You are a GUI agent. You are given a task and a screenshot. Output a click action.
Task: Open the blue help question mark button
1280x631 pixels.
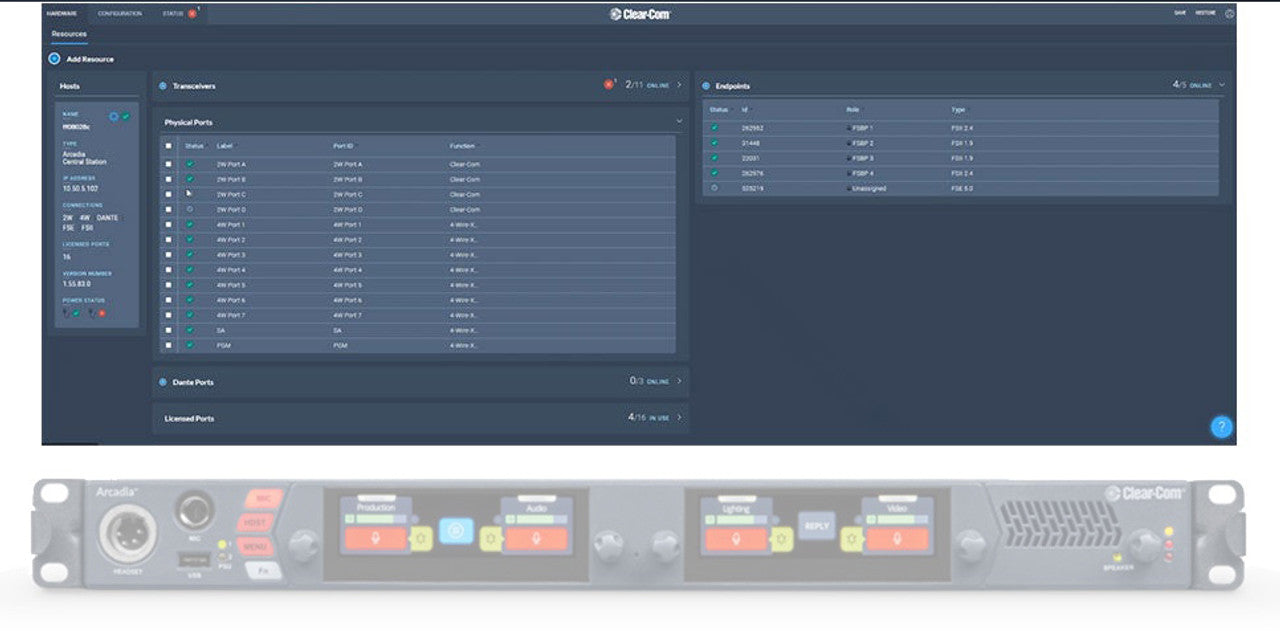tap(1221, 427)
